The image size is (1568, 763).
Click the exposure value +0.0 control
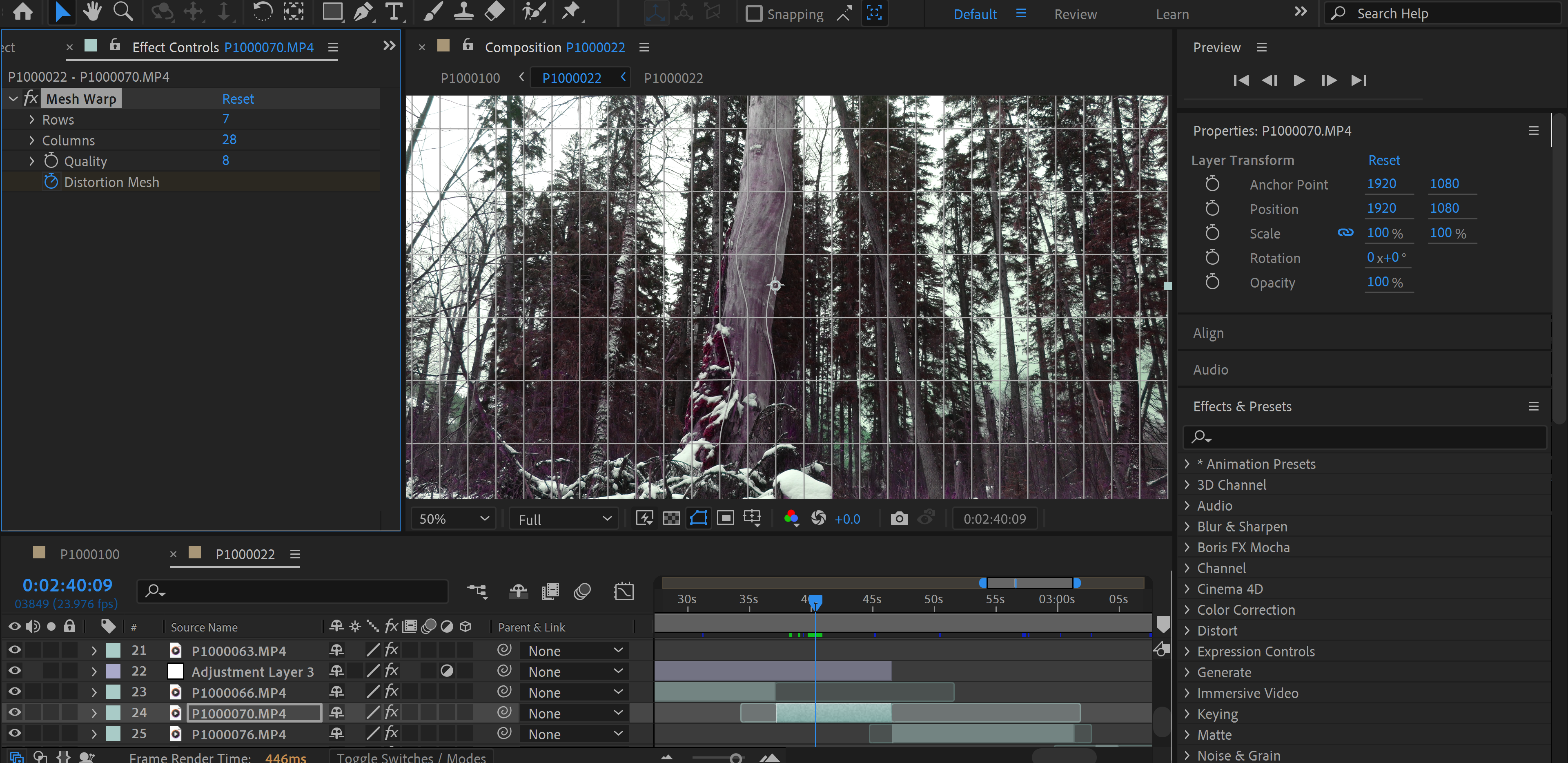click(847, 518)
